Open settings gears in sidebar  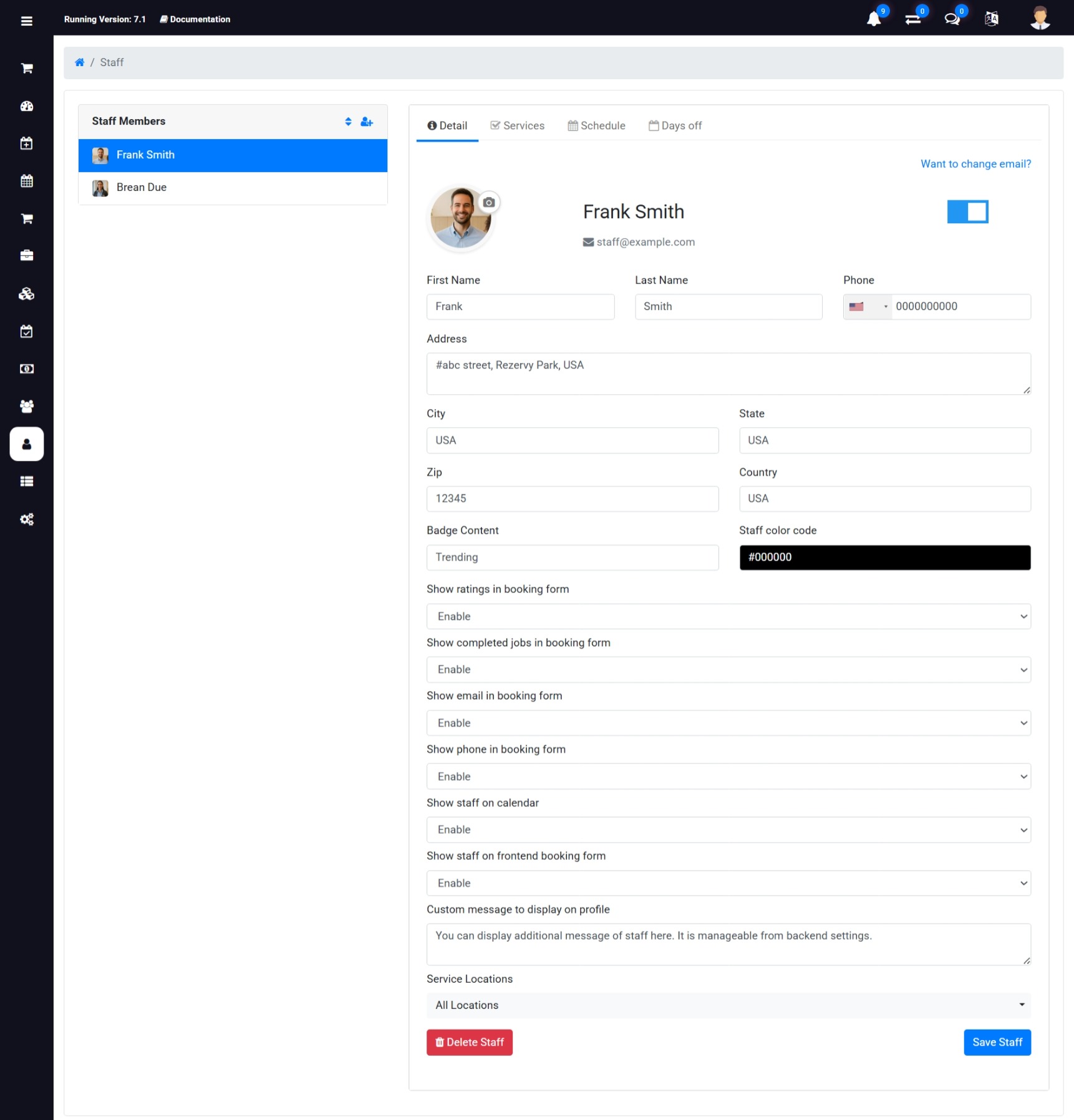pyautogui.click(x=26, y=519)
